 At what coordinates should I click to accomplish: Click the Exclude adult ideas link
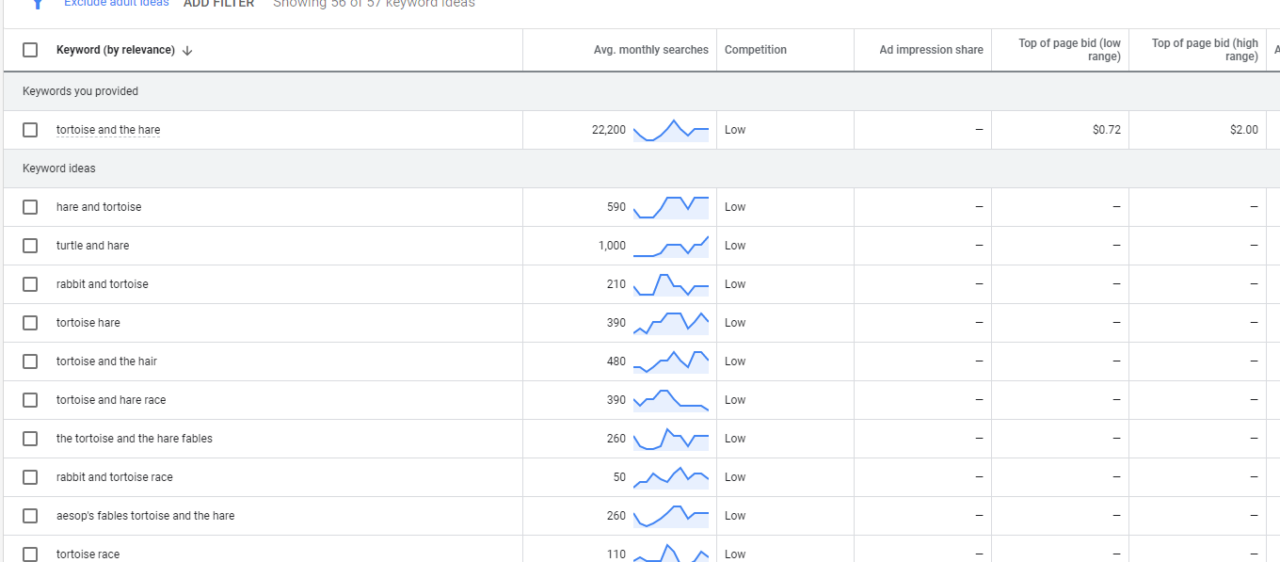[x=116, y=4]
